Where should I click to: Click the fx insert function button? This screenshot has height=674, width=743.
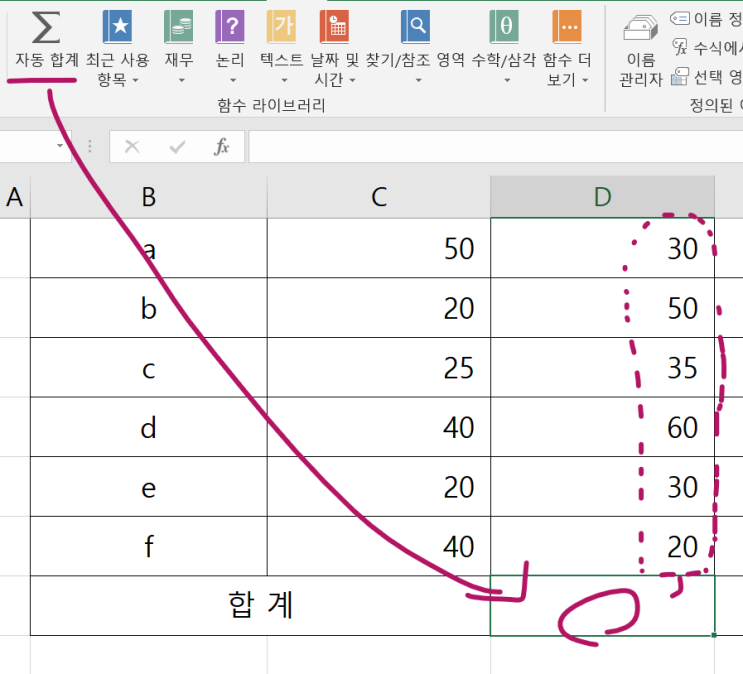(x=221, y=146)
